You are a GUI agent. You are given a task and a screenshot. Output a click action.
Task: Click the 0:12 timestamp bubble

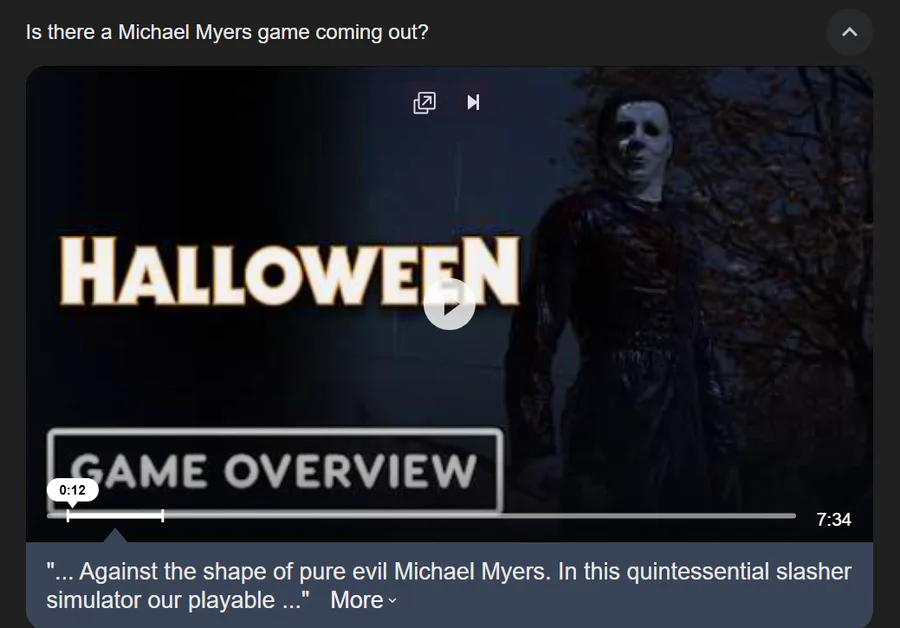(72, 490)
